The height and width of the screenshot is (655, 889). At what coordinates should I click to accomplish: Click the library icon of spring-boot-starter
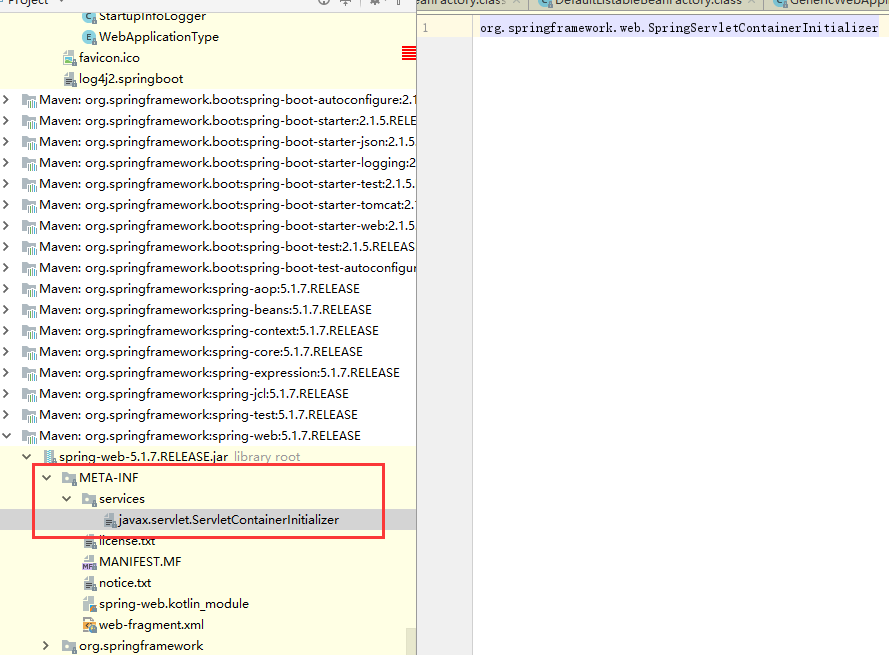29,121
